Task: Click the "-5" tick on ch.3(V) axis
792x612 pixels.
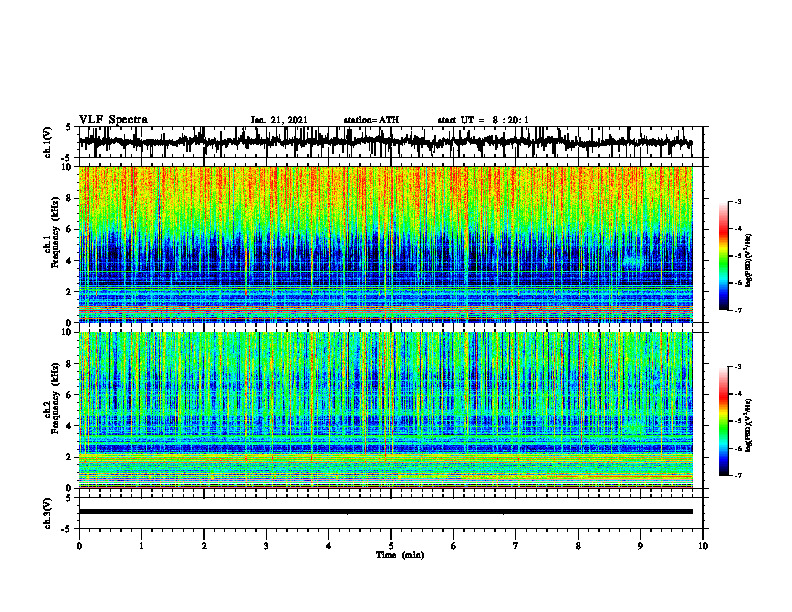Action: 68,529
